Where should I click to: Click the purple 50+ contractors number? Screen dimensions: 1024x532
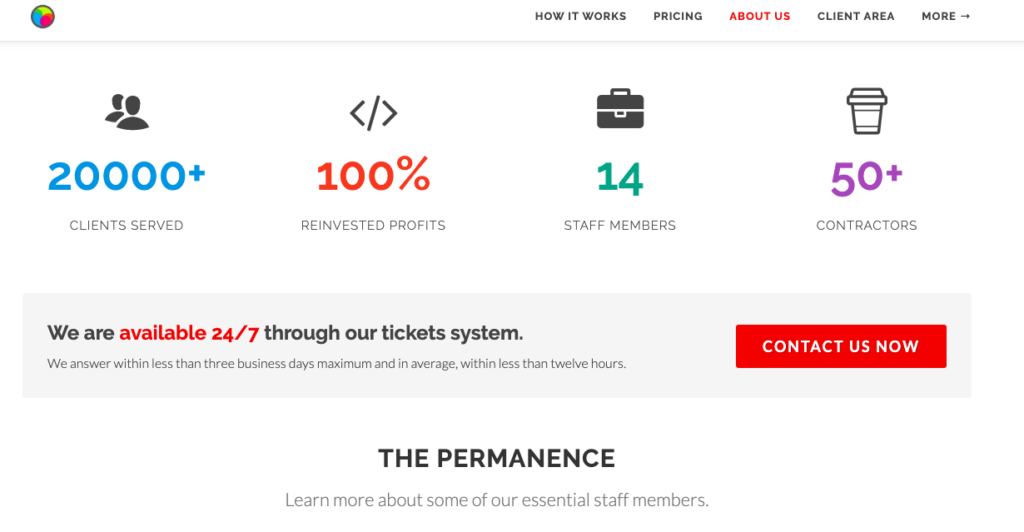click(x=867, y=178)
